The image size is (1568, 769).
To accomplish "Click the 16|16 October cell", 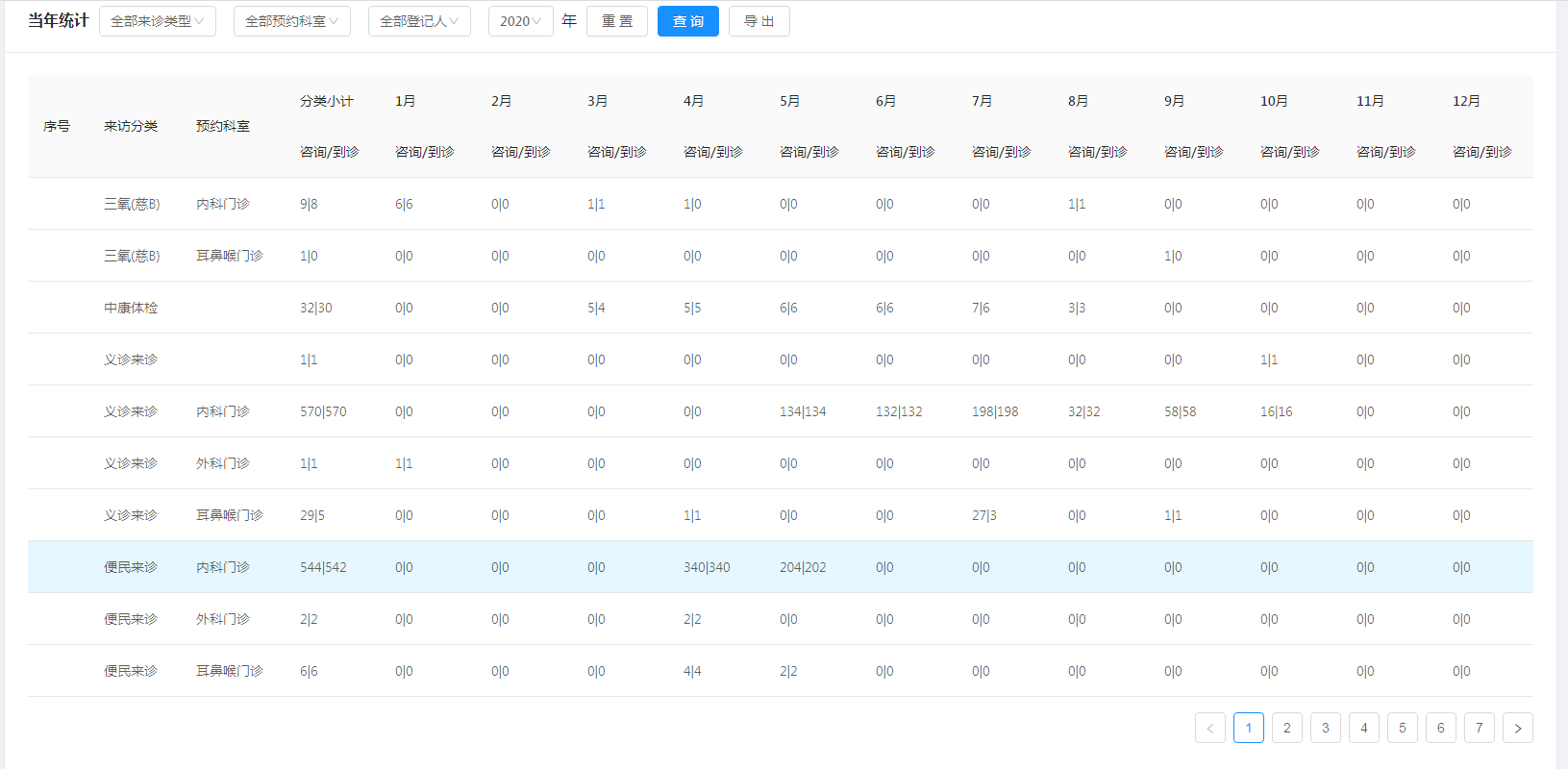I will (1277, 411).
